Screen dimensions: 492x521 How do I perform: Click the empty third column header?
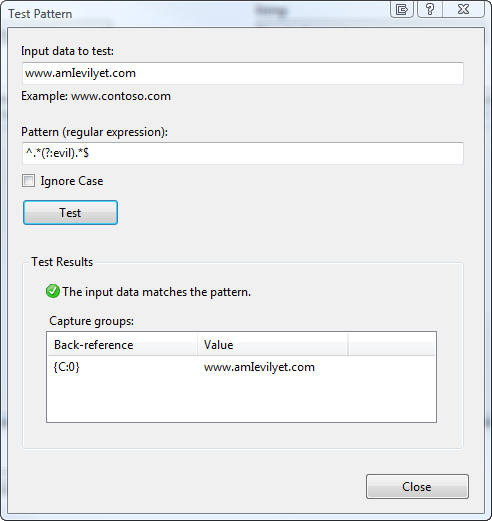coord(392,345)
